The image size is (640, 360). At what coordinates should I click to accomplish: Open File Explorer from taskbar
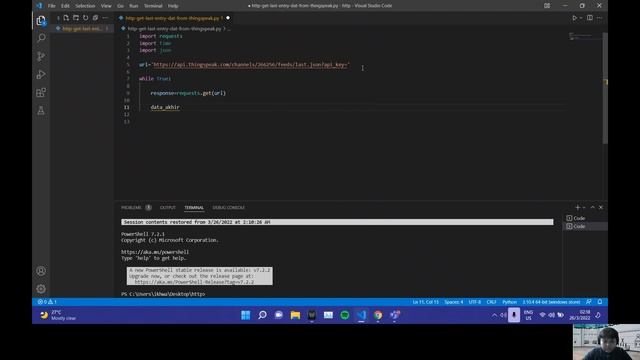pyautogui.click(x=295, y=315)
